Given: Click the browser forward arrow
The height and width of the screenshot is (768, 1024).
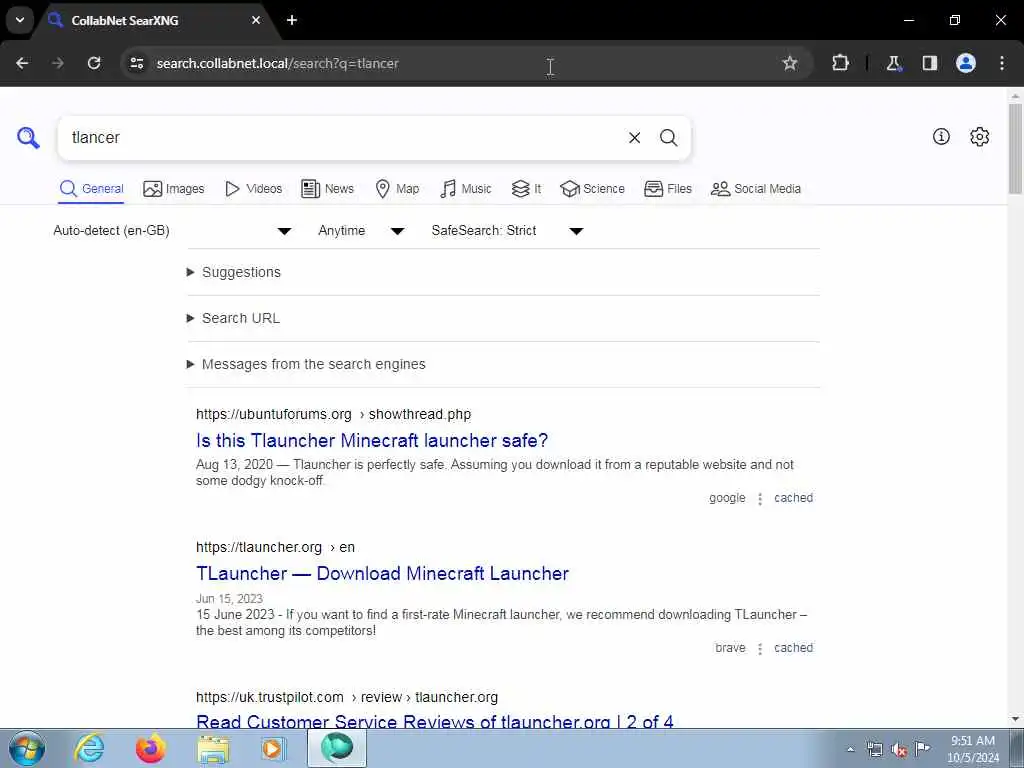Looking at the screenshot, I should click(x=57, y=63).
